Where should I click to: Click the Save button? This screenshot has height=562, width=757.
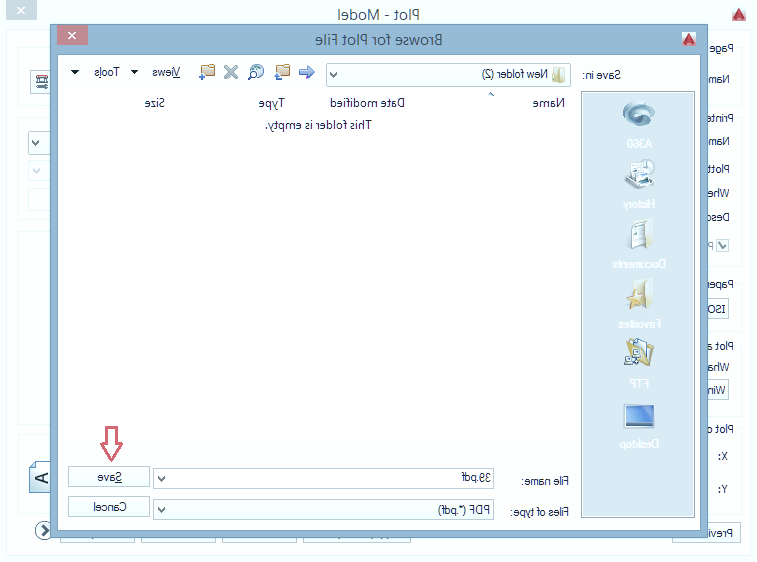tap(109, 477)
